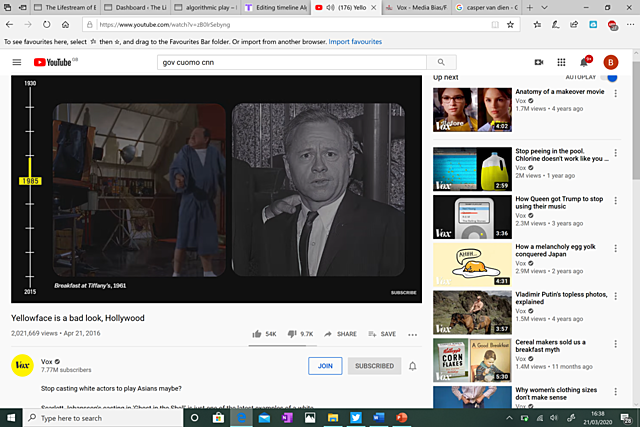Image resolution: width=640 pixels, height=427 pixels.
Task: Click the title Cereal makers sold us a breakfast myth
Action: [551, 346]
